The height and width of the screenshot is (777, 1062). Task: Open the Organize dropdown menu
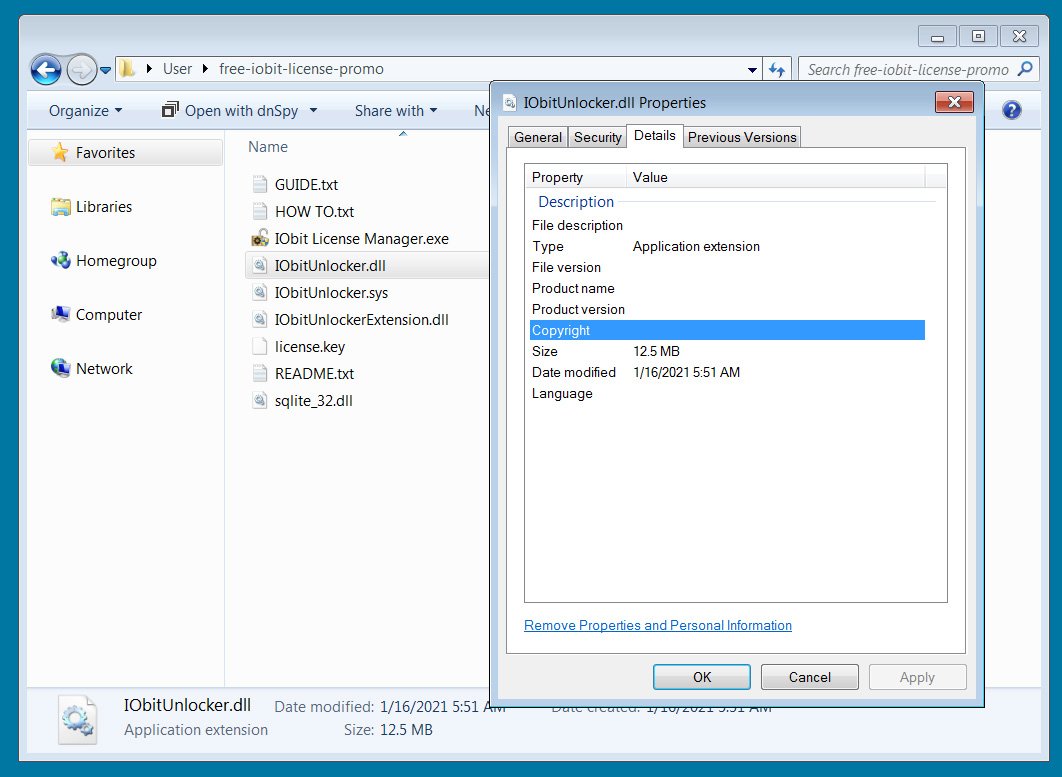pos(80,110)
